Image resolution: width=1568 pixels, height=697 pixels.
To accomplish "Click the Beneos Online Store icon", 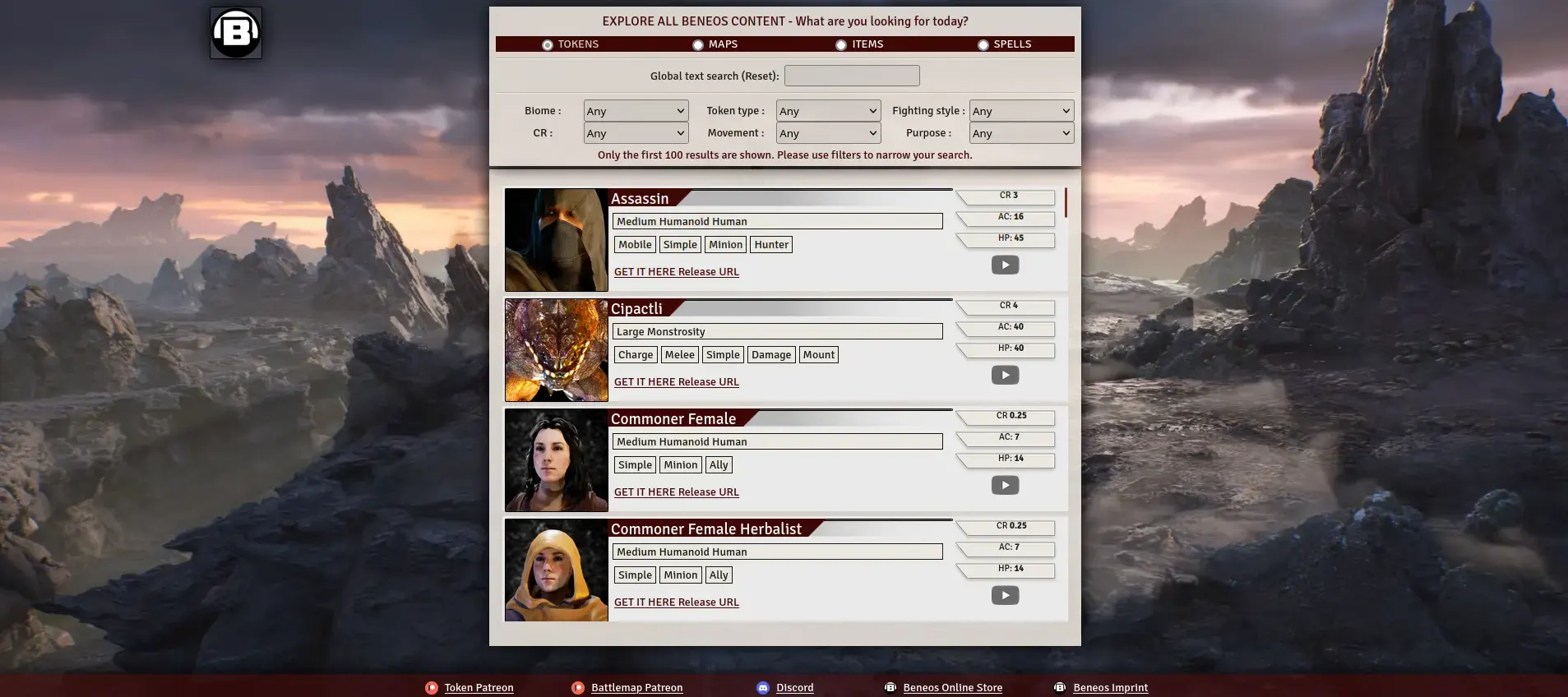I will (x=890, y=687).
